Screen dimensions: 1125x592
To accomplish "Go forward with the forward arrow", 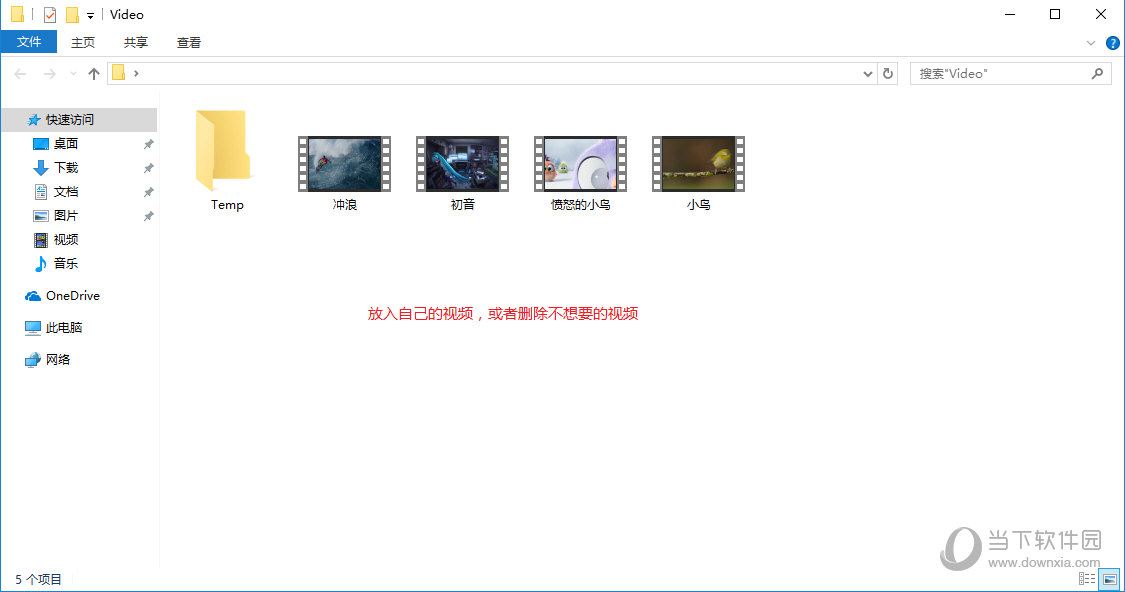I will click(x=50, y=74).
